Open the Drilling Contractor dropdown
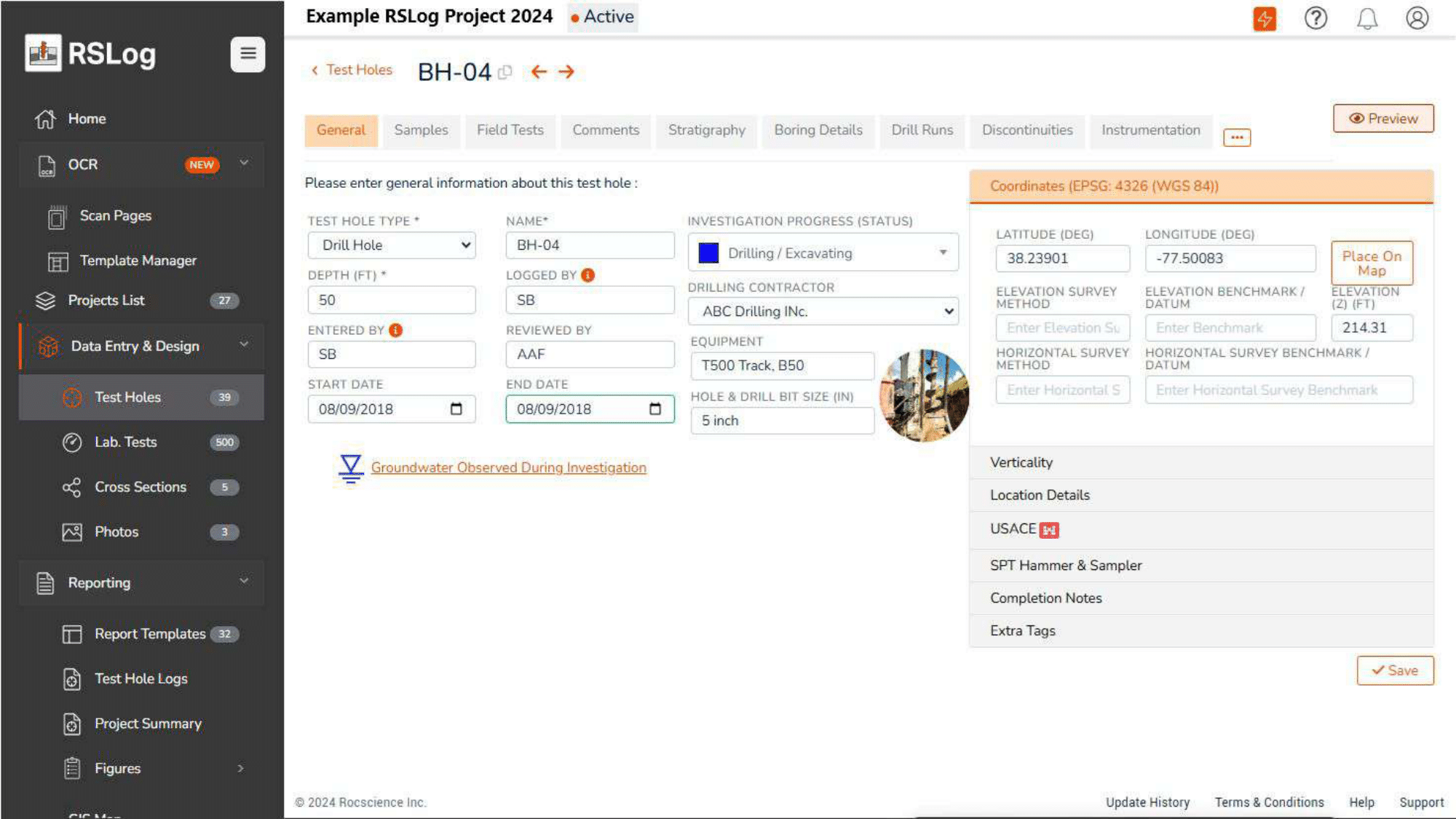 [x=823, y=312]
